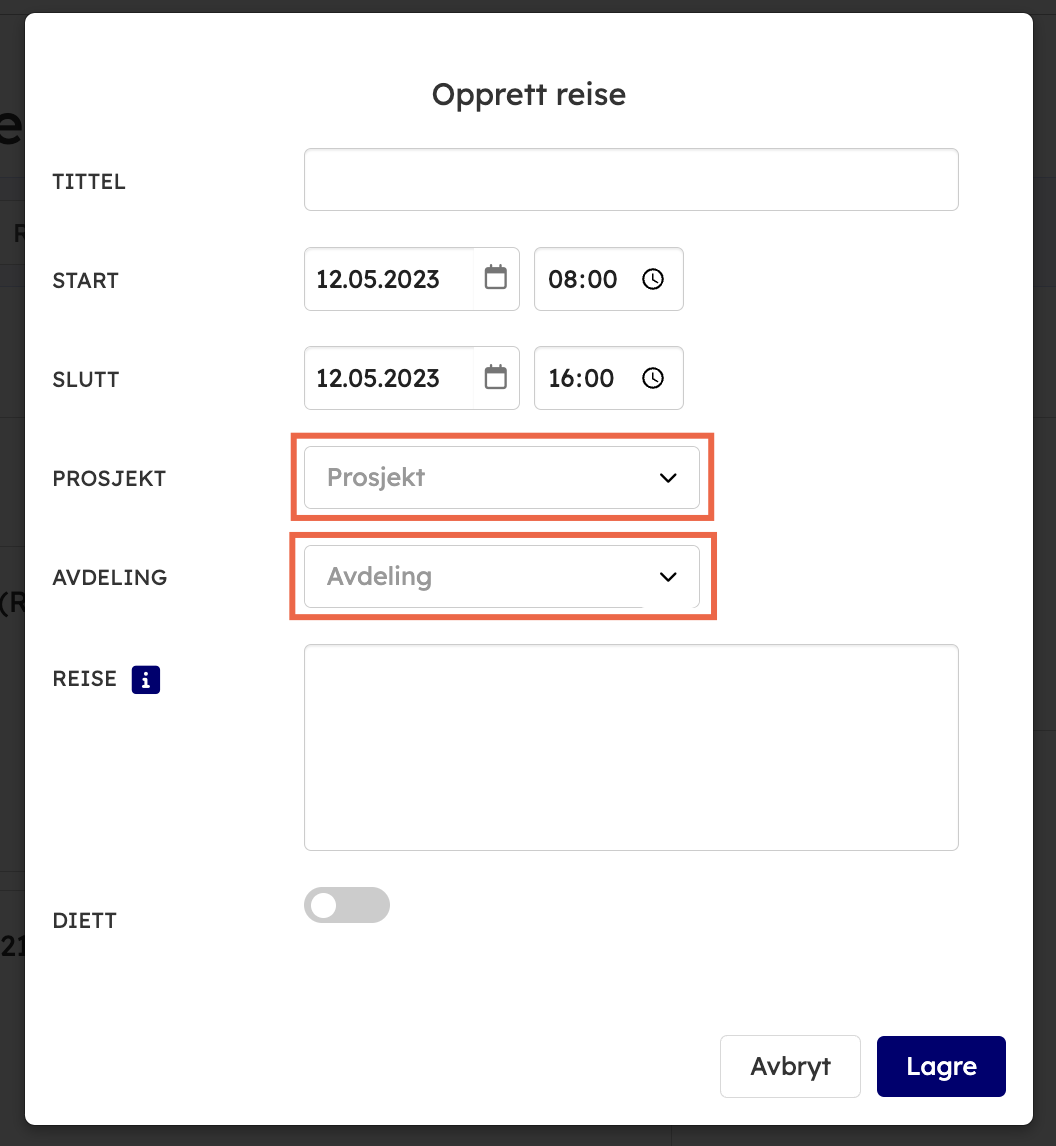Open the Prosjekt dropdown
The height and width of the screenshot is (1146, 1056).
(x=480, y=478)
